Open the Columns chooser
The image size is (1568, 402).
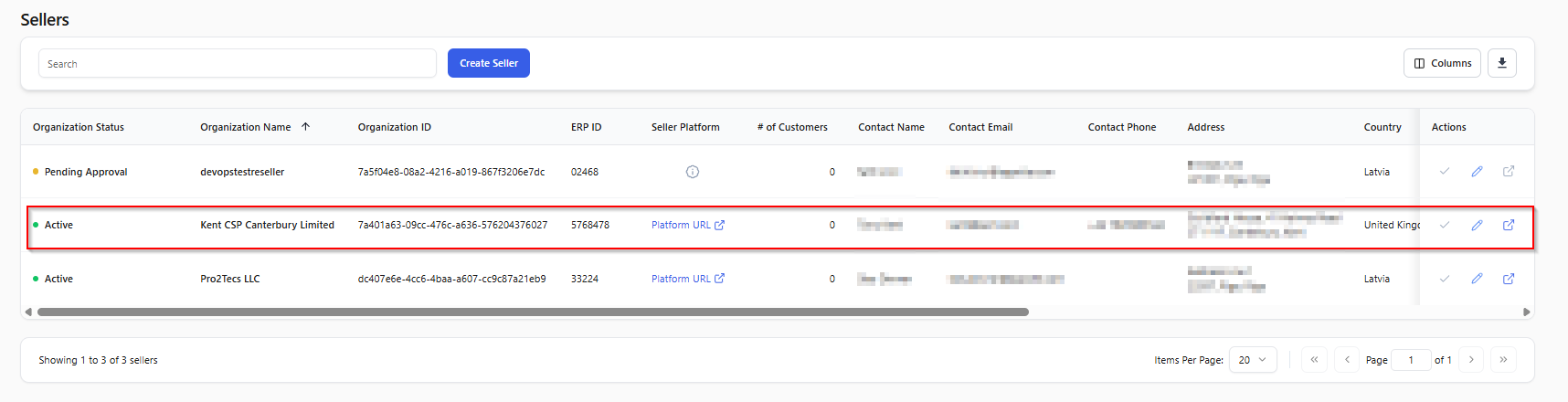click(x=1442, y=63)
